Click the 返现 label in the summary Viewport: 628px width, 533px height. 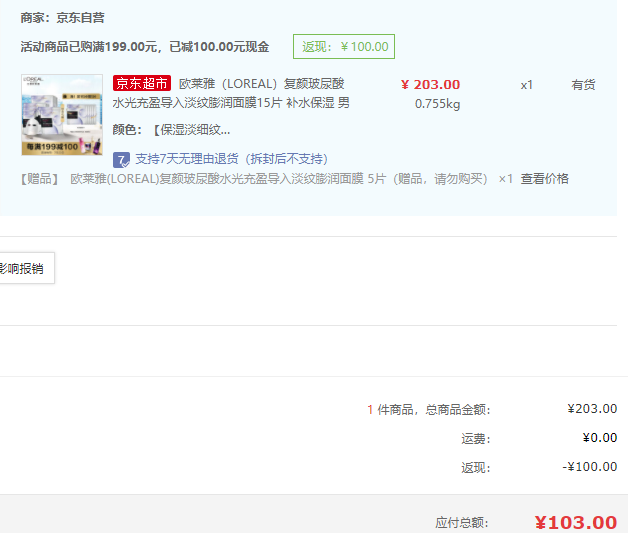(476, 467)
